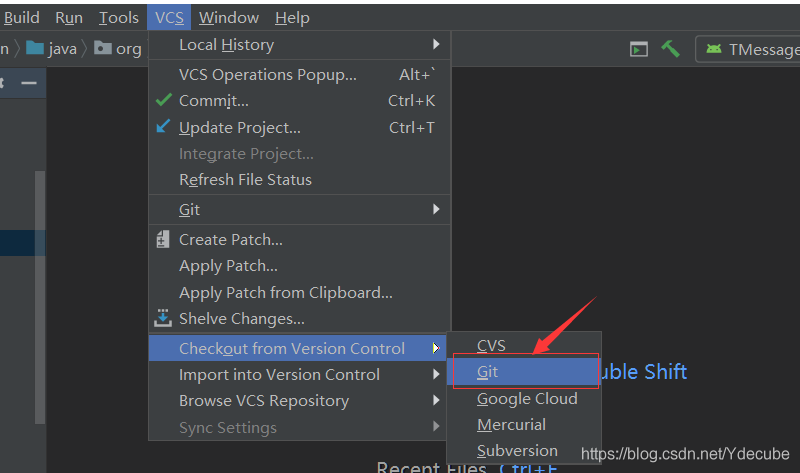Click the run anything icon beside hammer

pyautogui.click(x=638, y=49)
